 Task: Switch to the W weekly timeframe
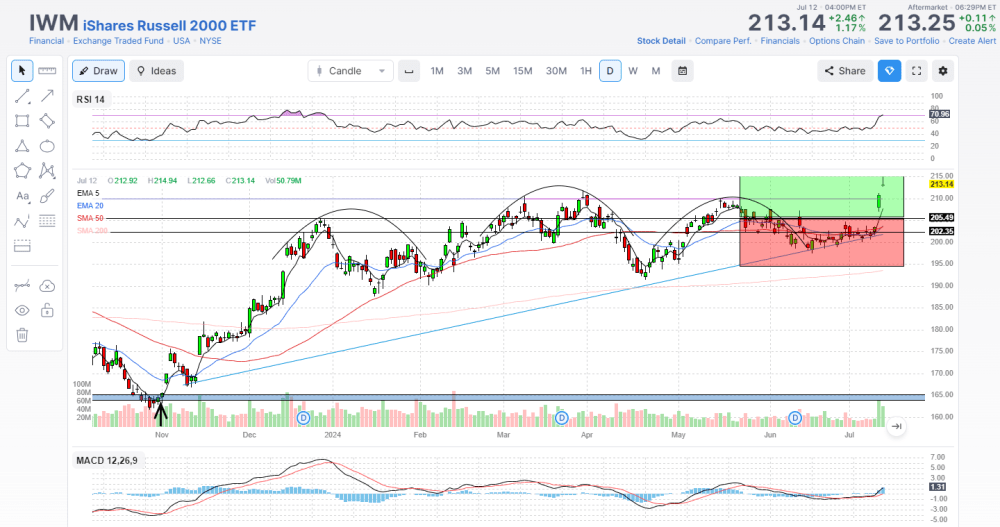(x=633, y=71)
